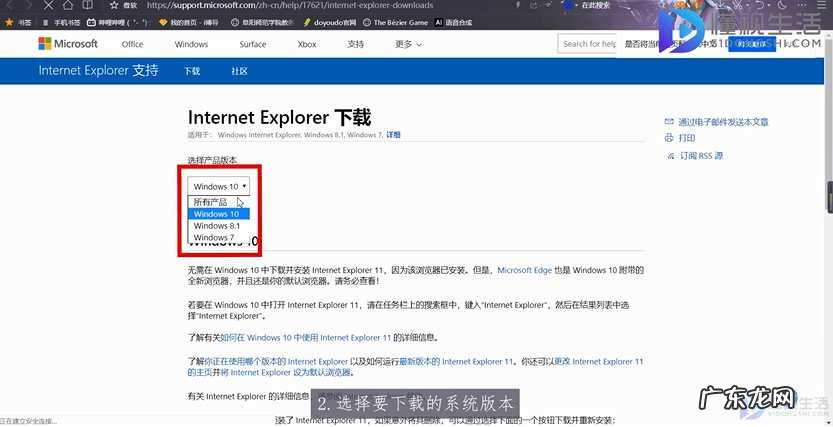Open the Office nav item
Screen dimensions: 833x427
132,44
